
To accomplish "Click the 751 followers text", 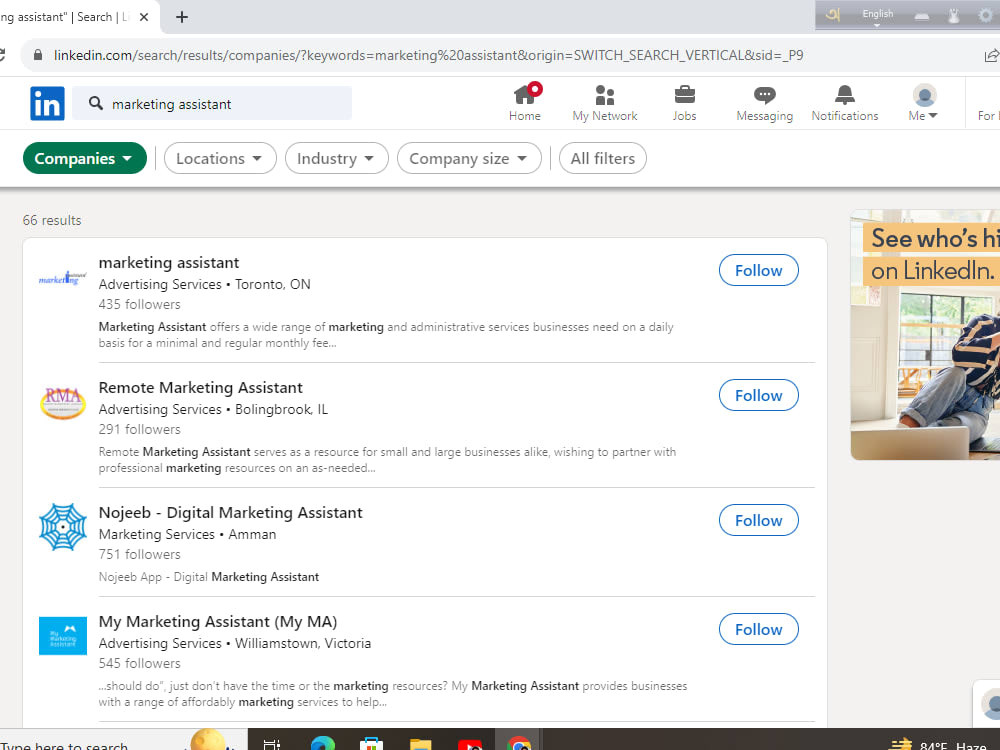I will tap(139, 554).
